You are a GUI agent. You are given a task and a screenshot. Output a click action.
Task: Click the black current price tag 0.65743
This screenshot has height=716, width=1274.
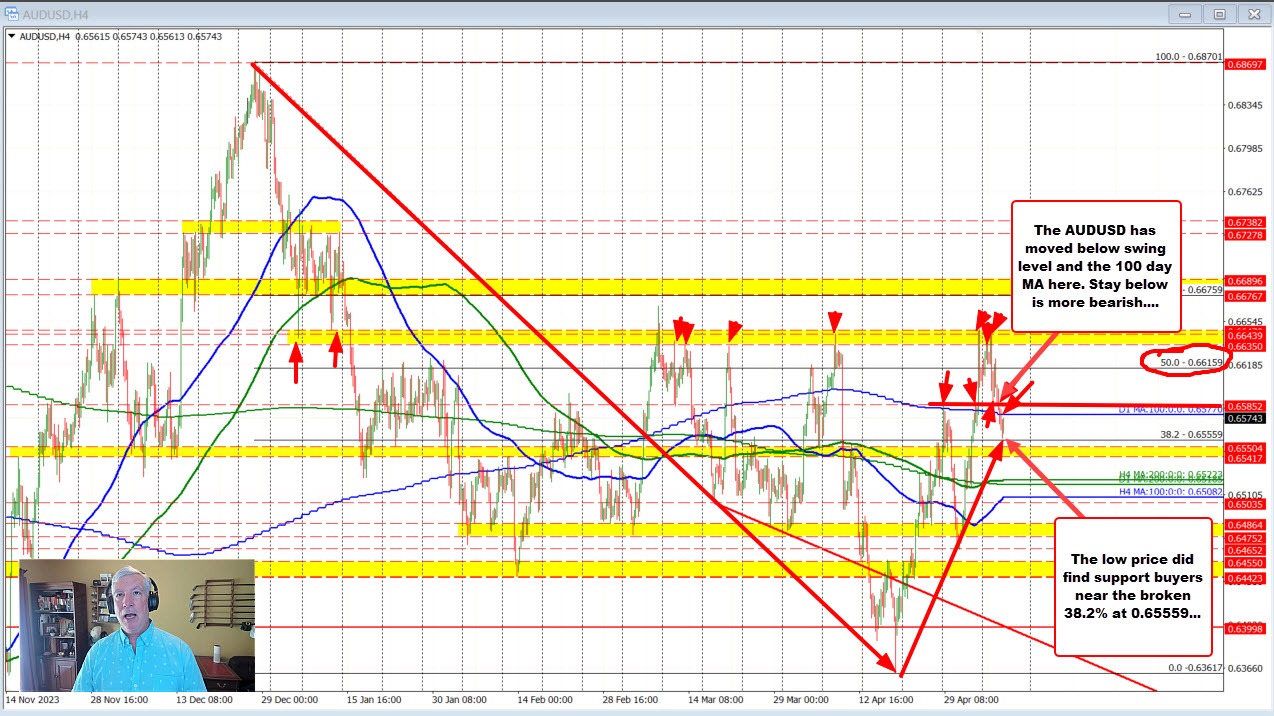click(x=1246, y=420)
